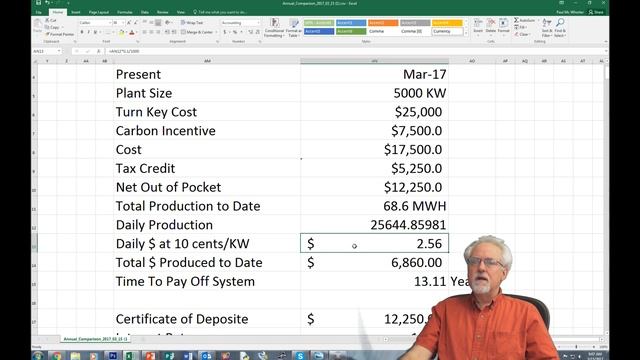
Task: Select the Annual_Comparison sheet tab
Action: click(x=96, y=339)
